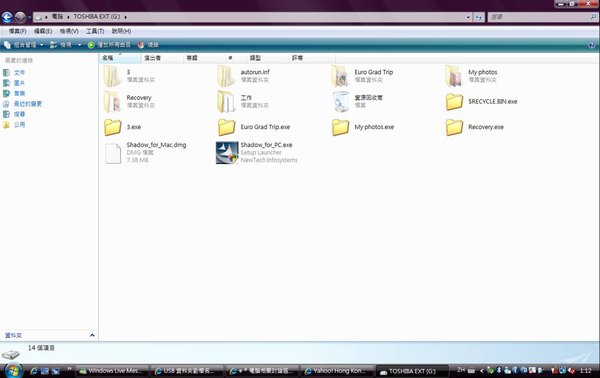
Task: Expand the 資料夾 folders pane chevron
Action: pyautogui.click(x=92, y=335)
